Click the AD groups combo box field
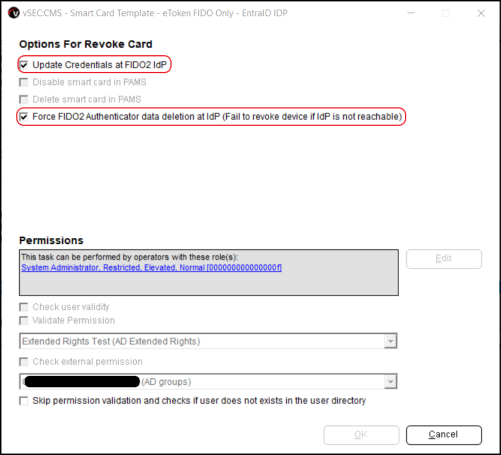501x455 pixels. (208, 382)
